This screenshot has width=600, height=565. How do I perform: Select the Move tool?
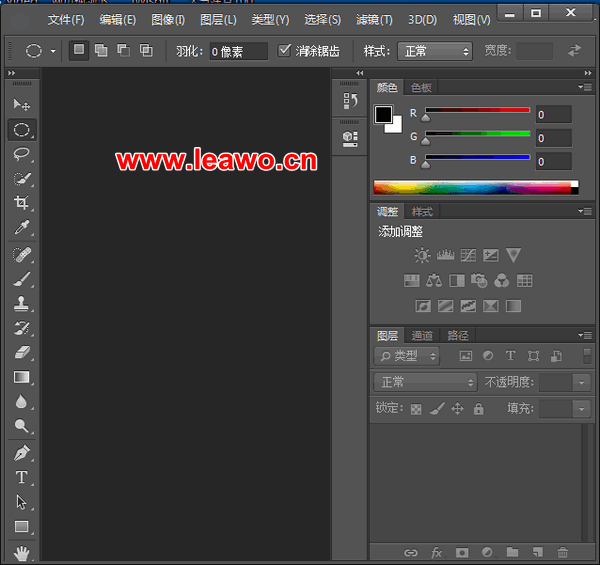point(21,105)
